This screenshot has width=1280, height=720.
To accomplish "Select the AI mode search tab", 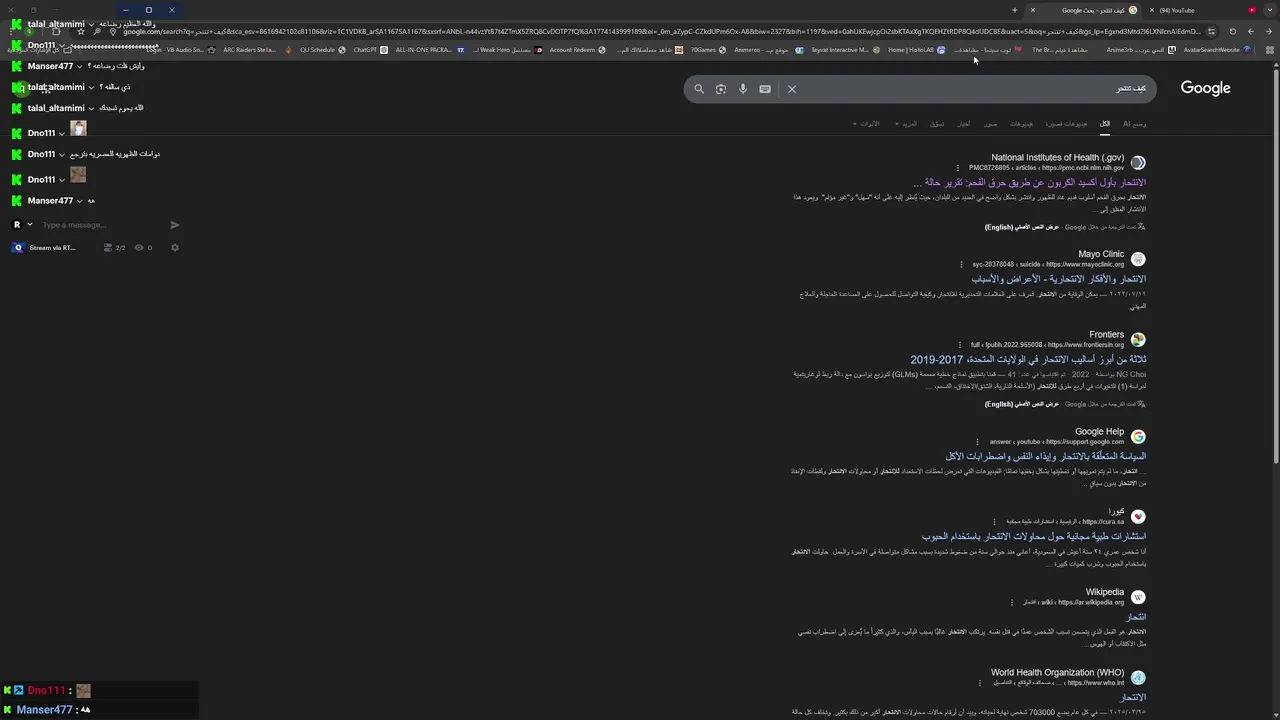I will coord(1134,124).
